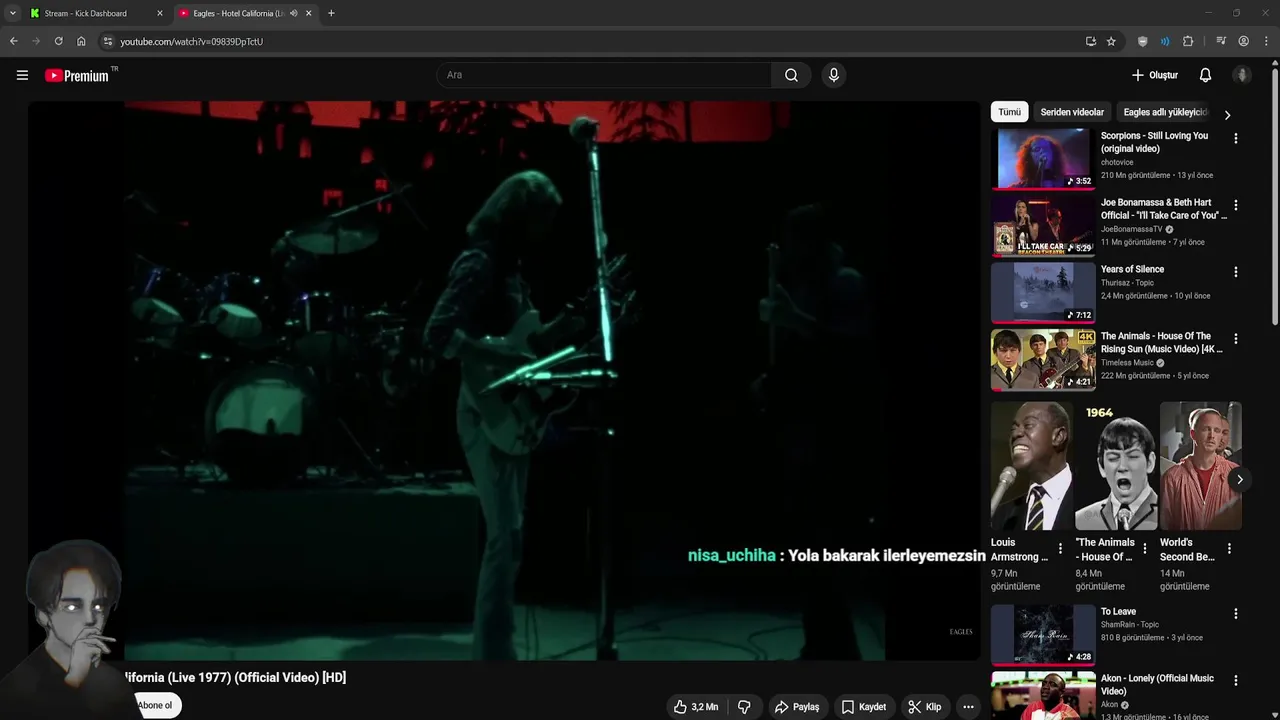The height and width of the screenshot is (720, 1280).
Task: Open the browser extensions puzzle menu
Action: coord(1188,41)
